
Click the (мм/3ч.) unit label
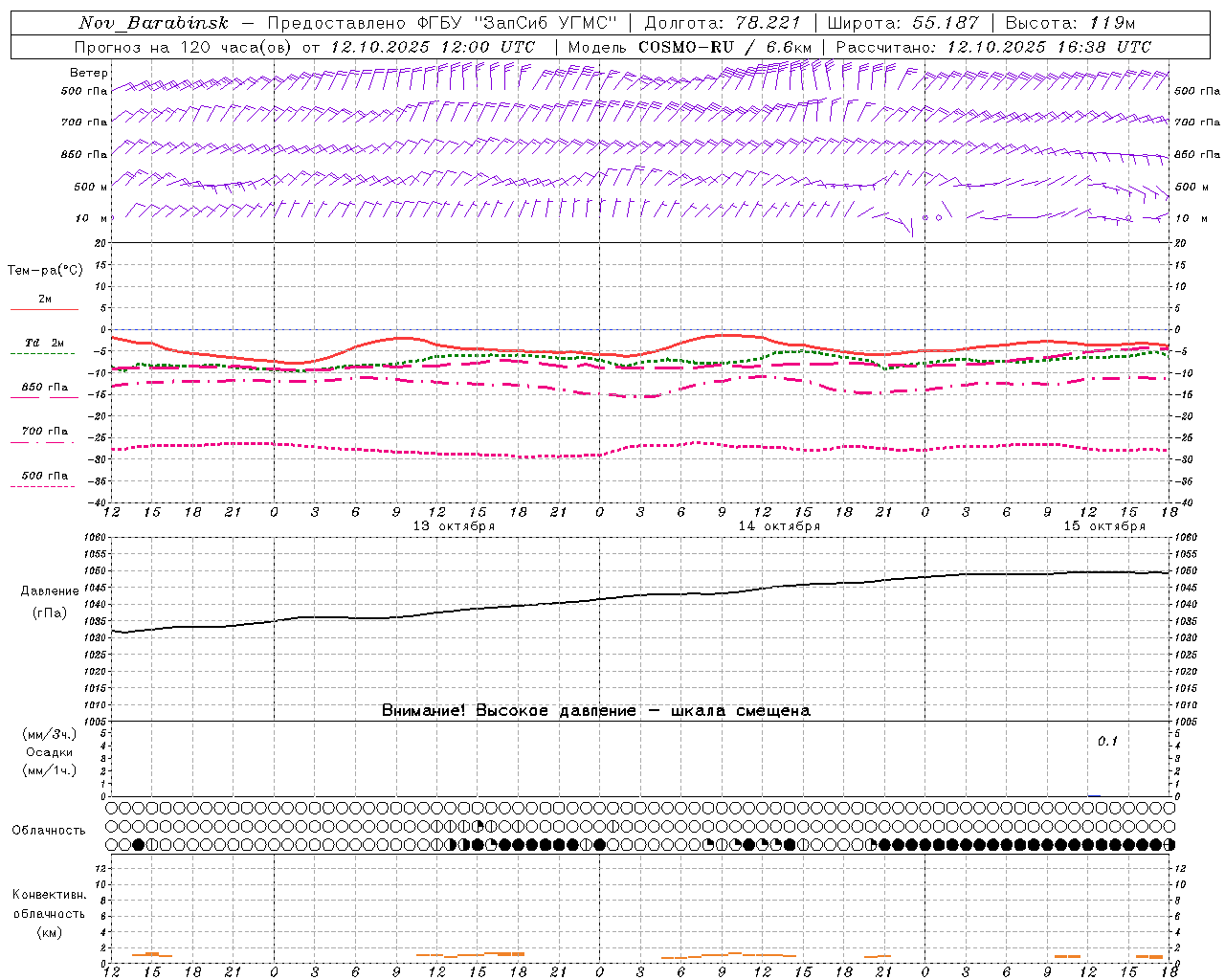point(50,734)
